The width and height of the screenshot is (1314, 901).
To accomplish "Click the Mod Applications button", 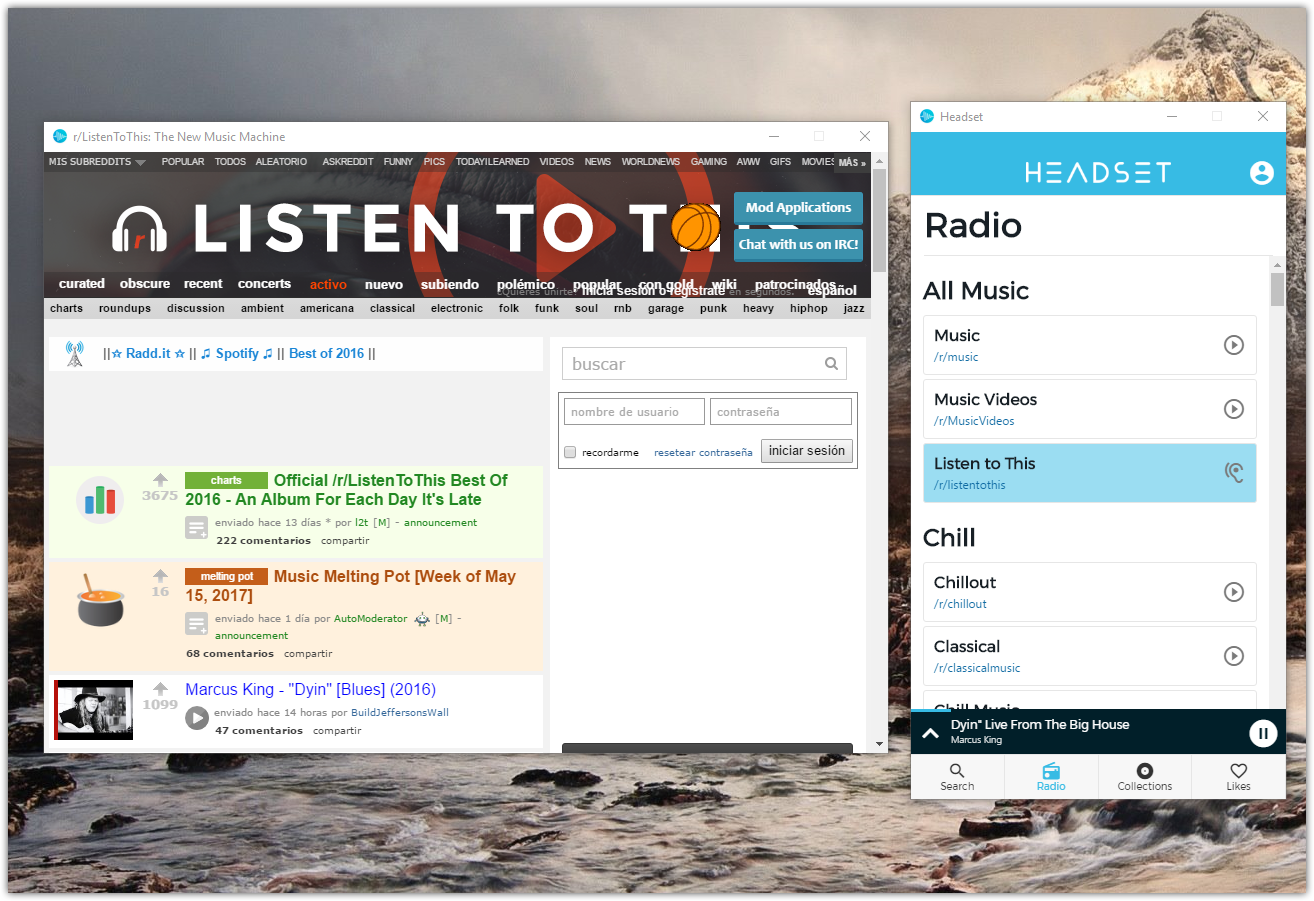I will coord(798,208).
